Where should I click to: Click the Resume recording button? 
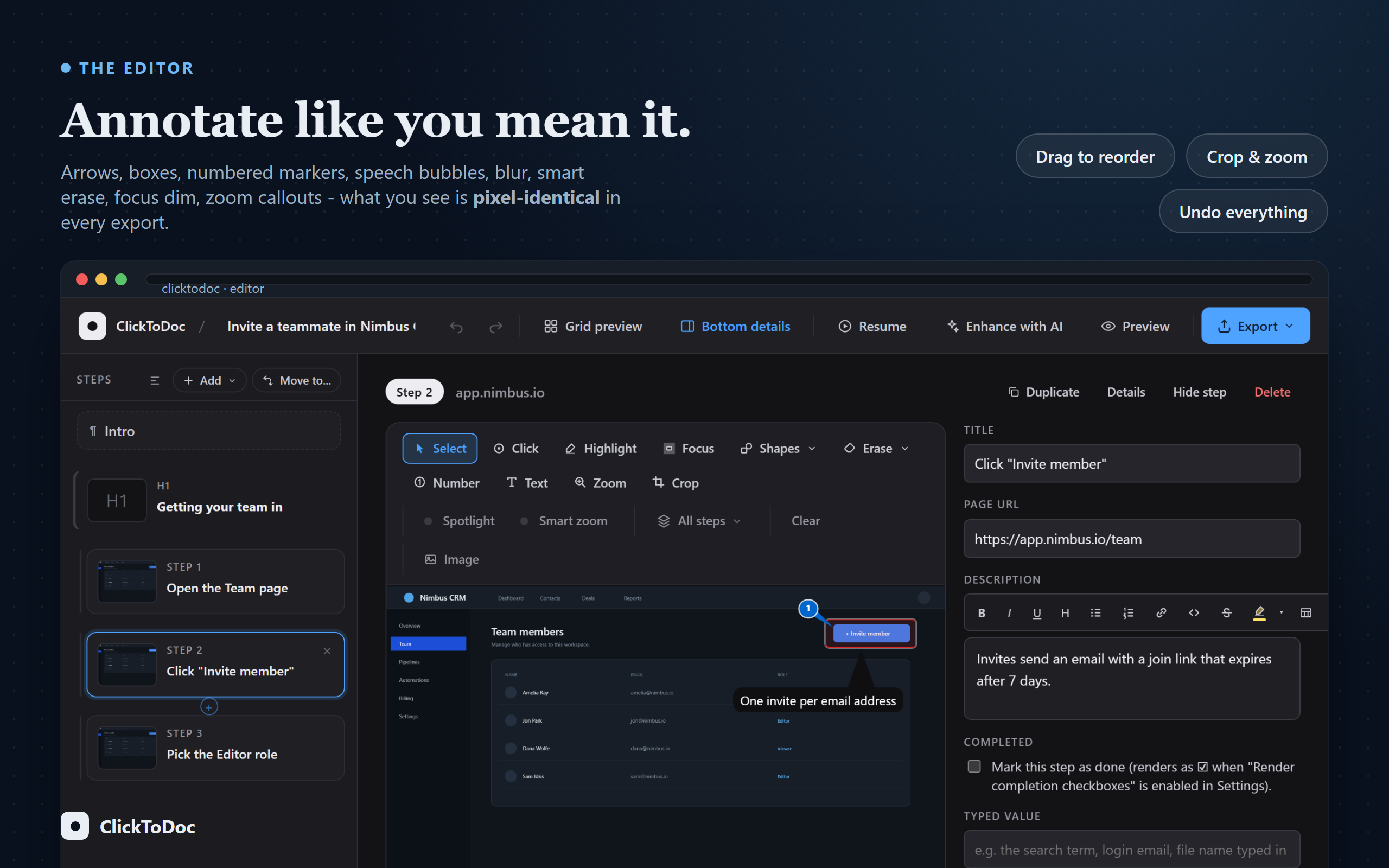[872, 326]
